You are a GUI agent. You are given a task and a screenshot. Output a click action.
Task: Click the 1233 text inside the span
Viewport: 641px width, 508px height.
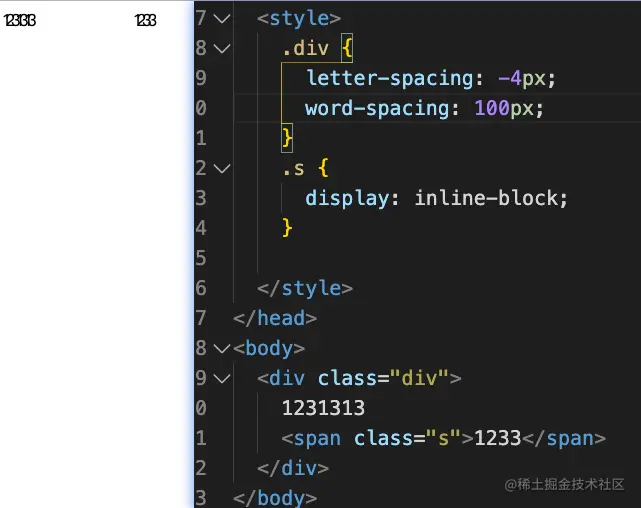[498, 438]
